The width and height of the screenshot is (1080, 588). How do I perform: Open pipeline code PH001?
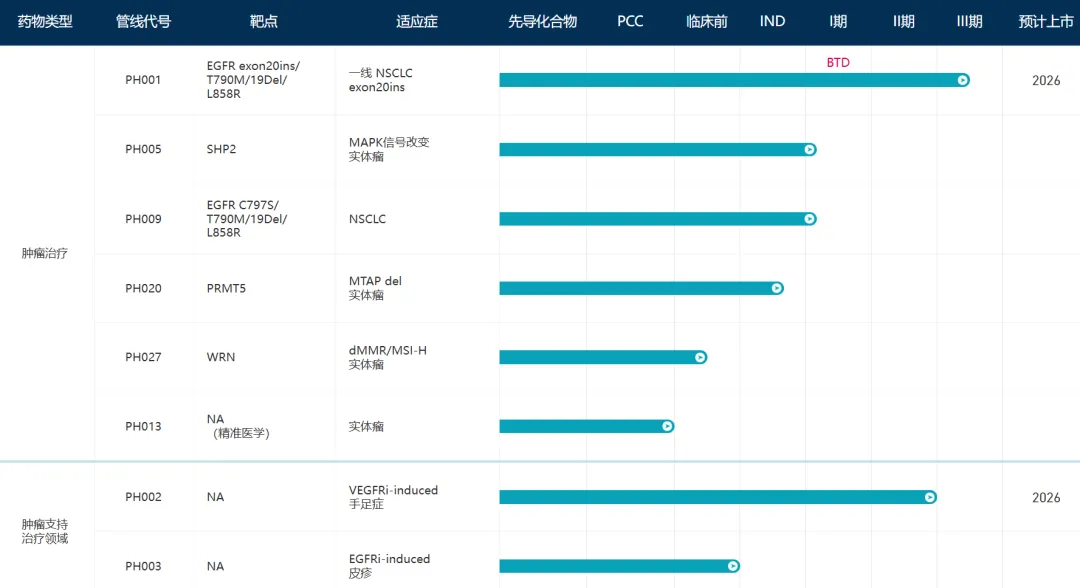143,81
